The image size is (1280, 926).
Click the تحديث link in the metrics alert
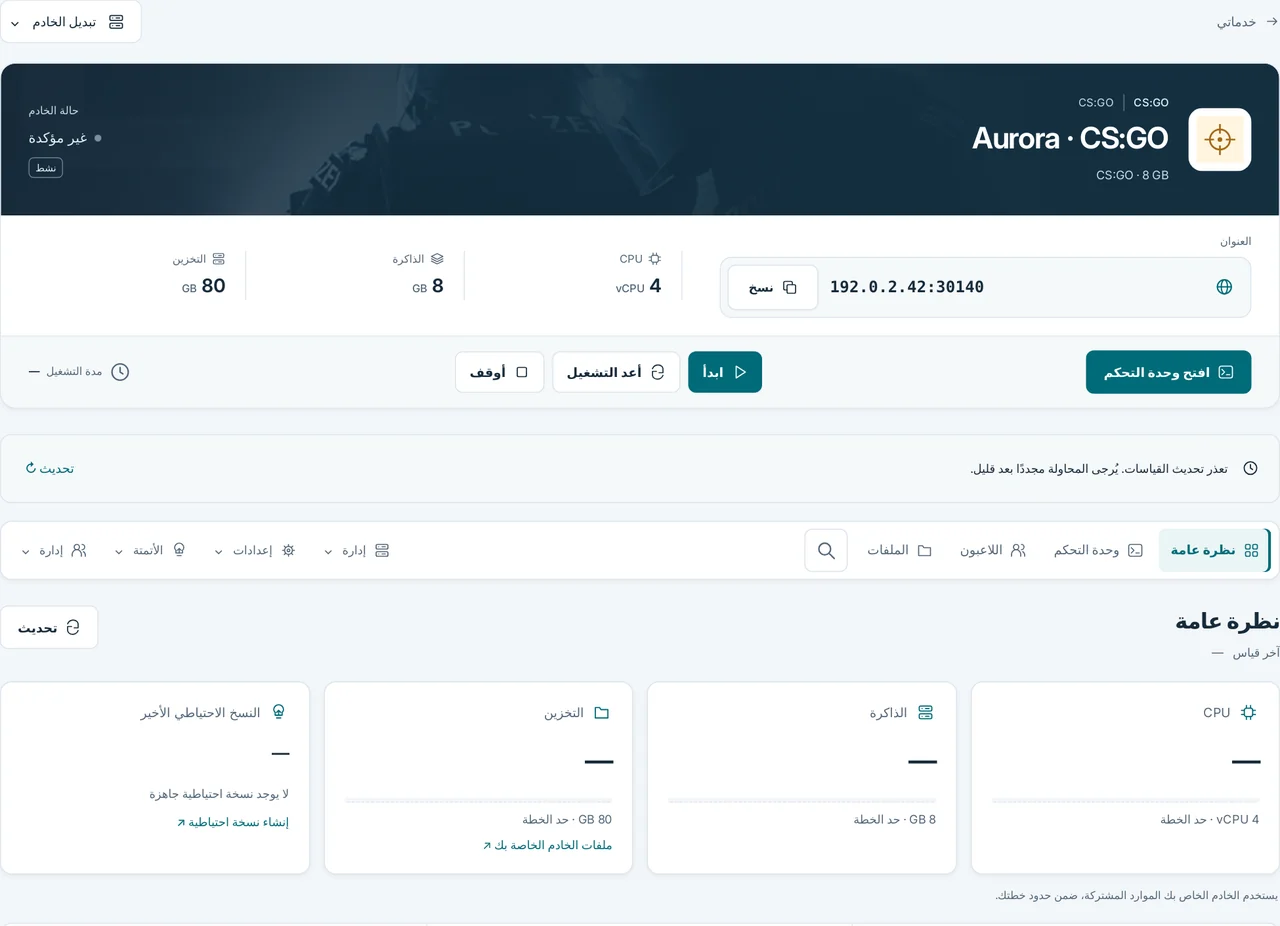point(50,468)
